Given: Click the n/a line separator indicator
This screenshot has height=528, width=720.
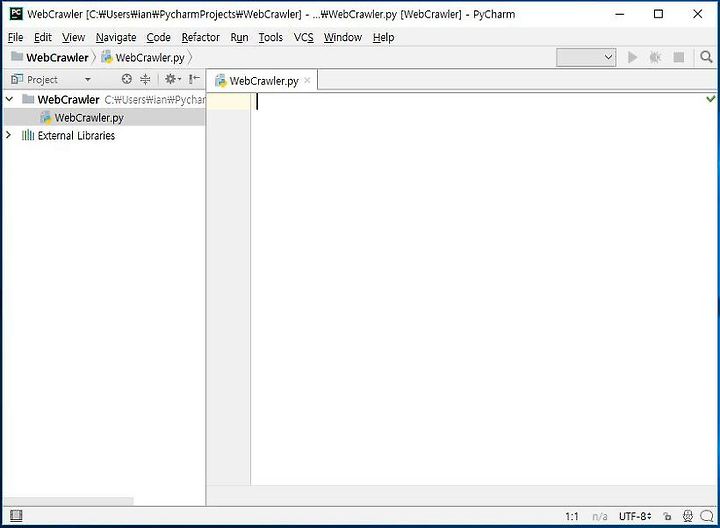Looking at the screenshot, I should click(600, 517).
